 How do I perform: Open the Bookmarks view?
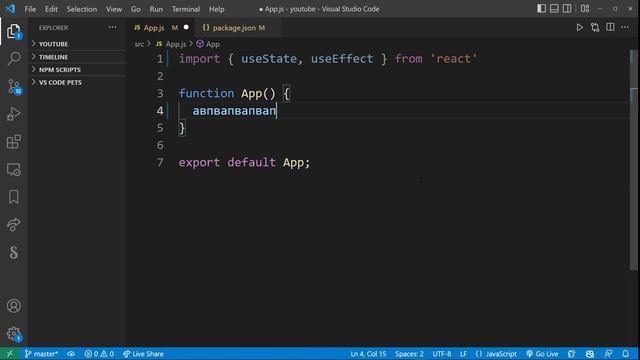(x=13, y=197)
